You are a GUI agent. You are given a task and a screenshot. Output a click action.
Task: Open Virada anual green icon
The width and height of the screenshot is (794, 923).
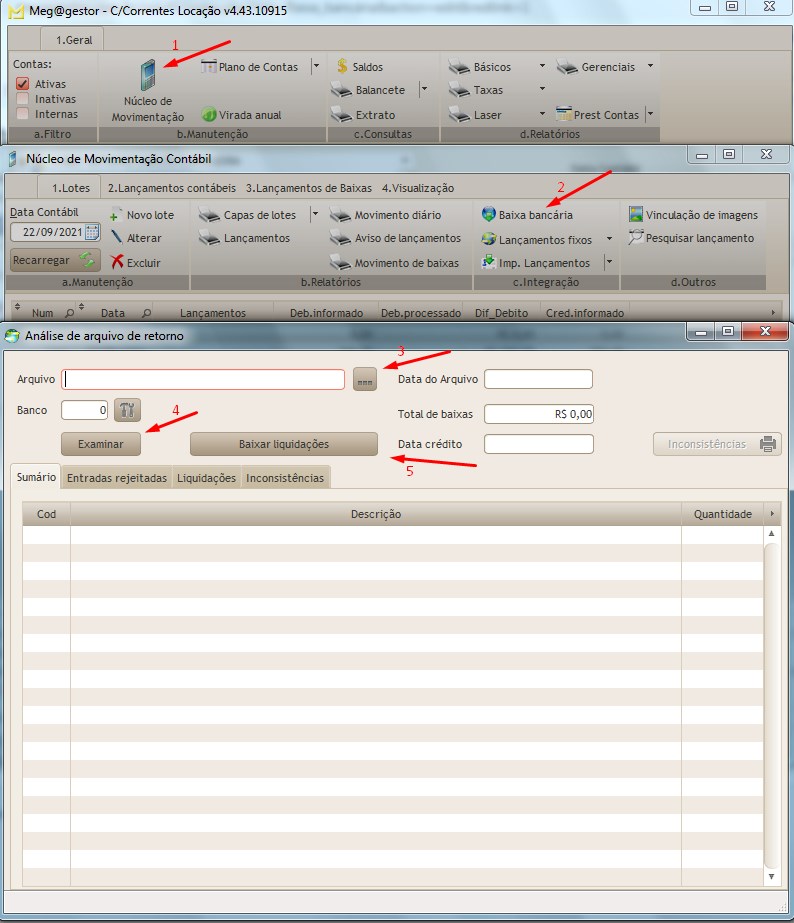(x=209, y=115)
